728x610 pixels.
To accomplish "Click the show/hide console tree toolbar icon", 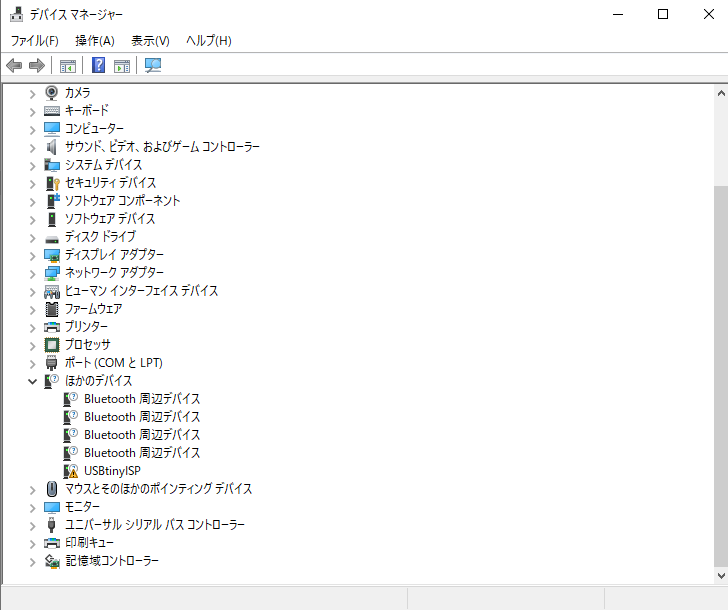I will click(68, 66).
